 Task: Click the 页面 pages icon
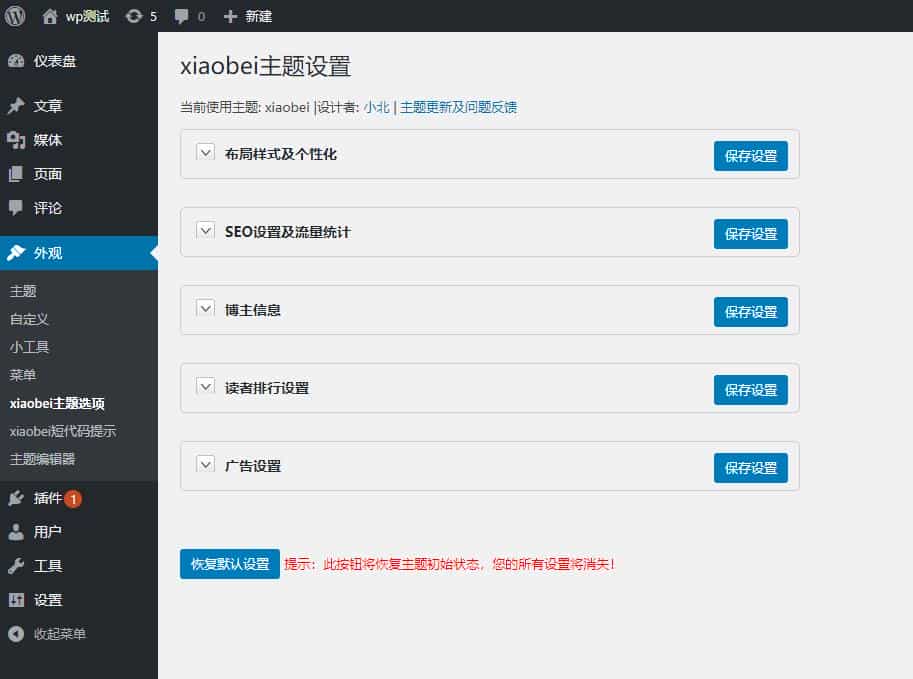point(16,174)
